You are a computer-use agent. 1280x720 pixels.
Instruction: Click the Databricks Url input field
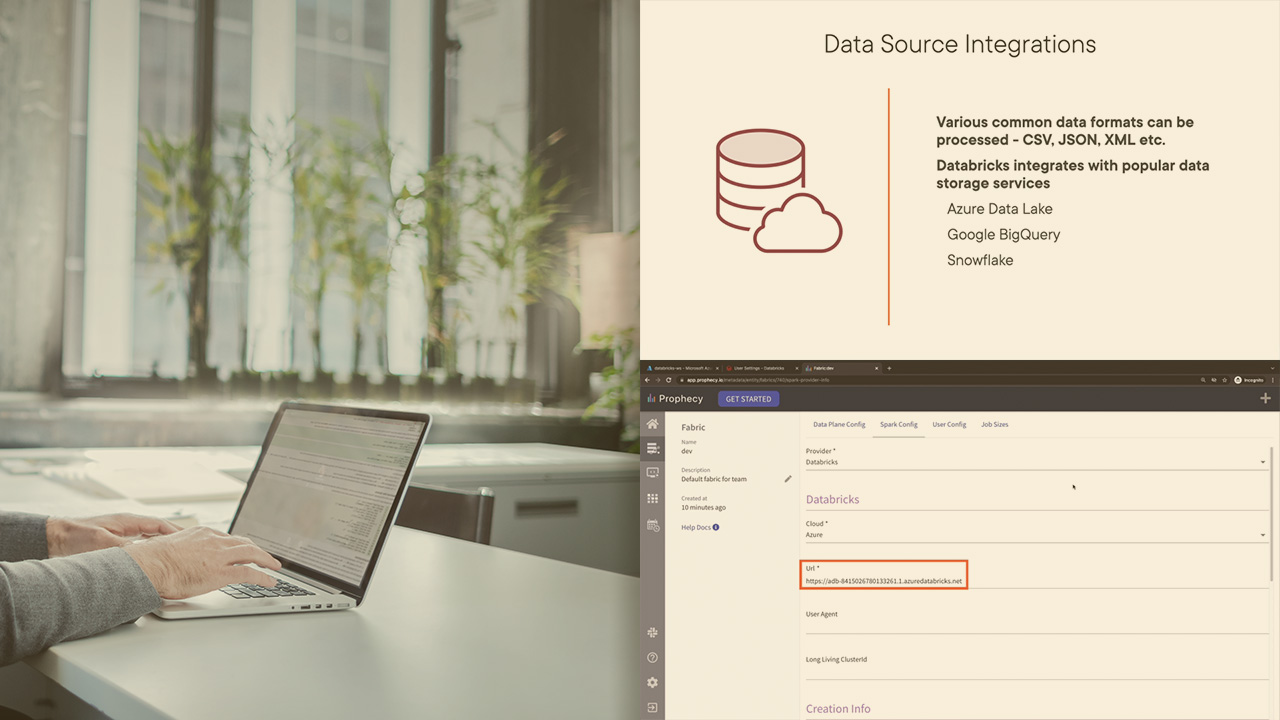pos(884,581)
